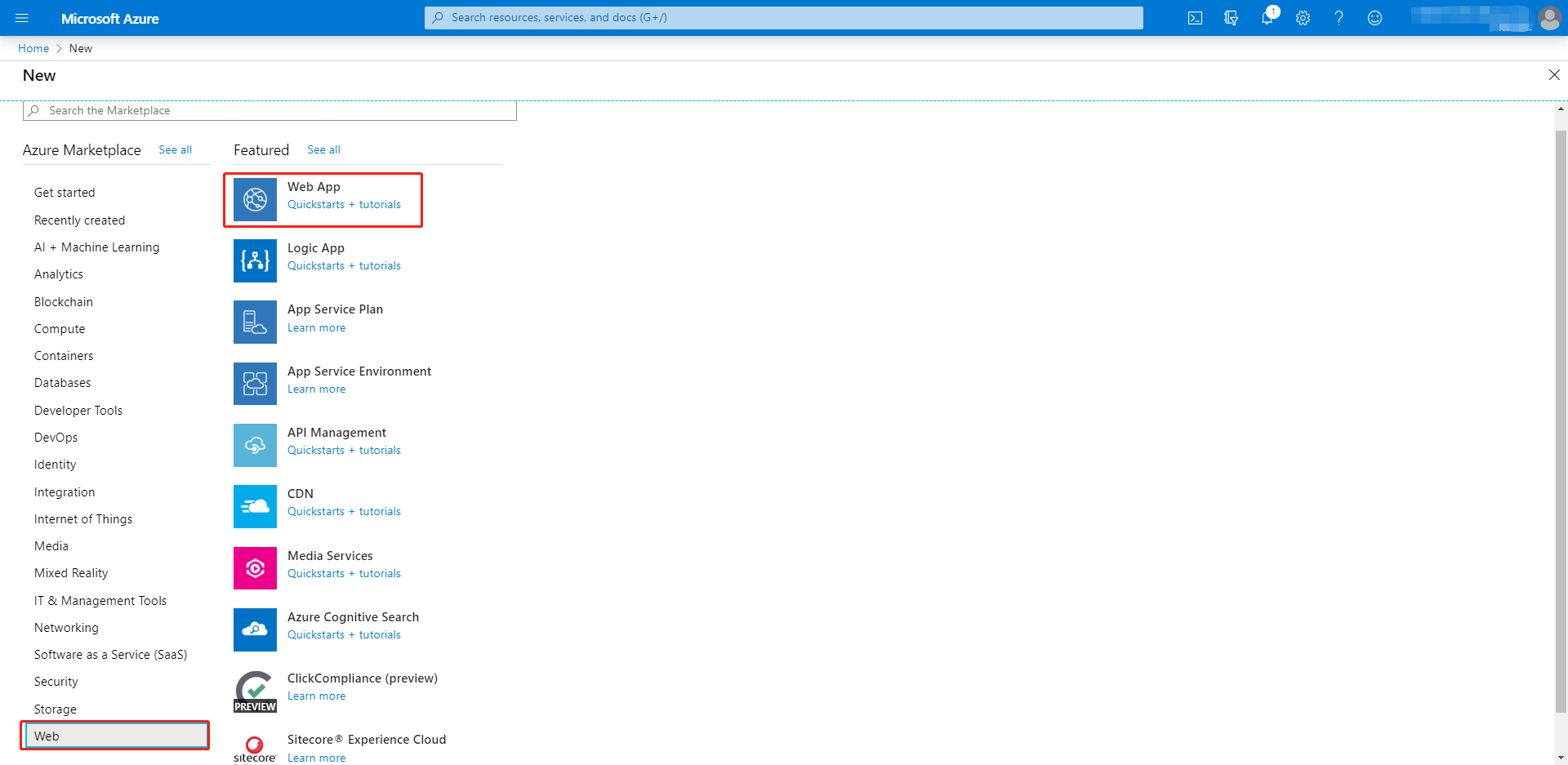Choose the Web category in Marketplace
1568x765 pixels.
pos(47,736)
